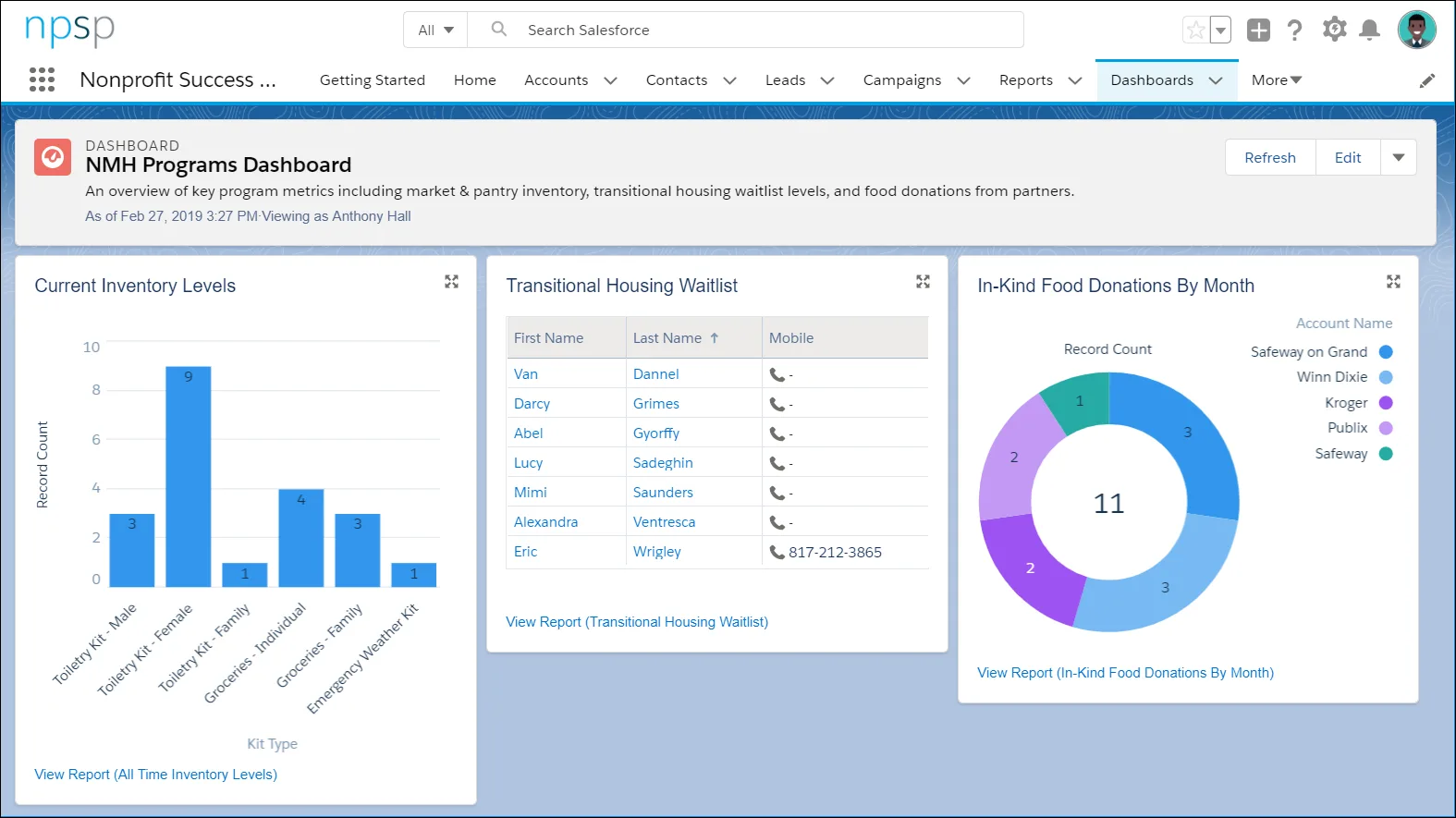Click the npsp logo
Screen dimensions: 1456x818
[x=69, y=29]
